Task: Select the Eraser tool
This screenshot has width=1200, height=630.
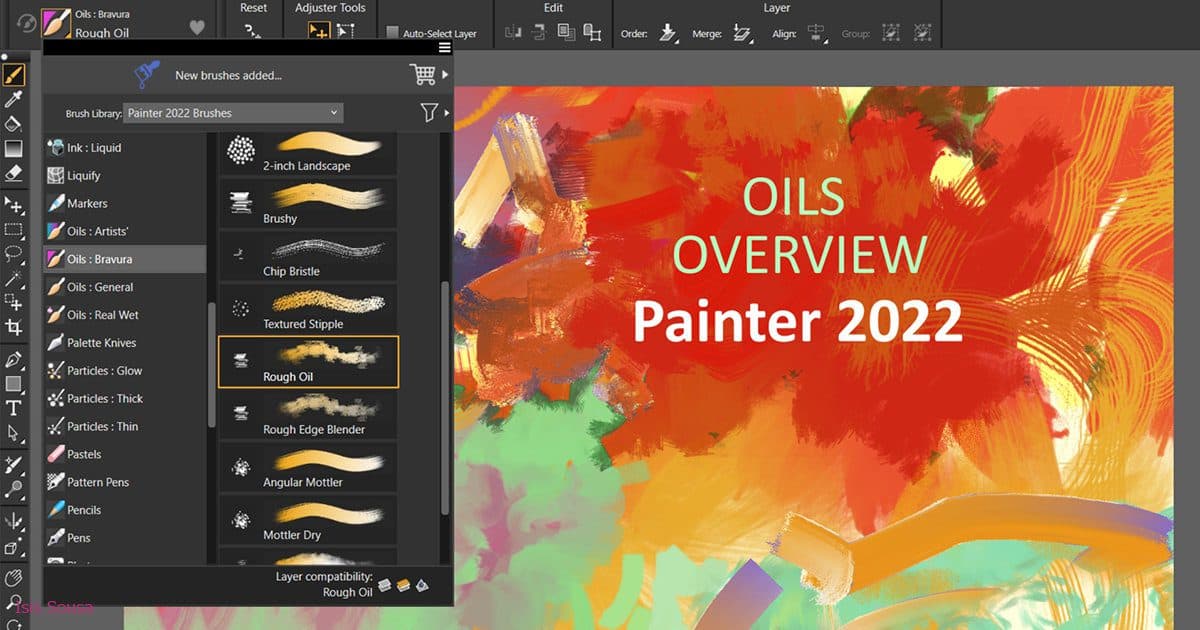Action: coord(14,171)
